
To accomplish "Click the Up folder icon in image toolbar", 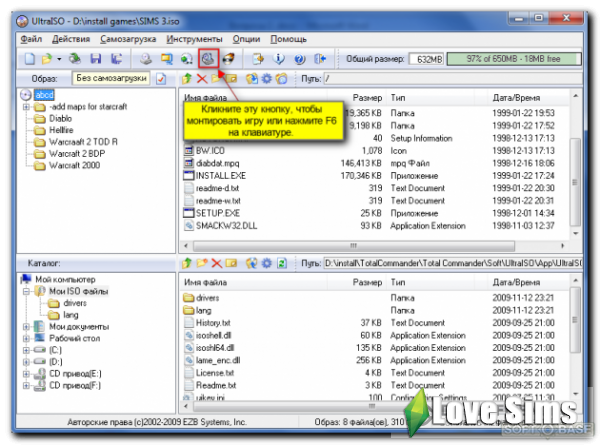I will pos(187,78).
